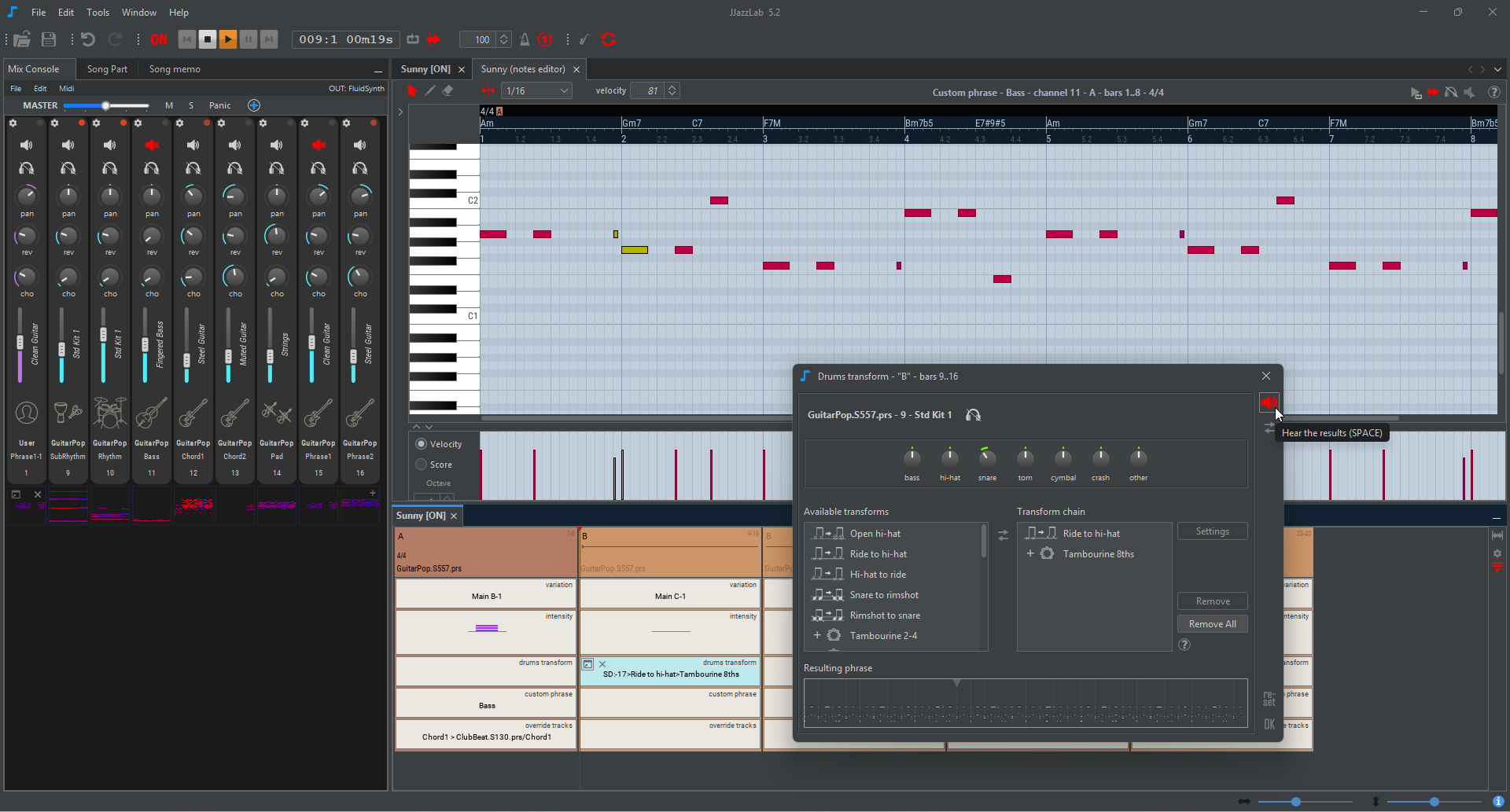
Task: Unmute the Fingered Bass channel speaker
Action: (x=152, y=145)
